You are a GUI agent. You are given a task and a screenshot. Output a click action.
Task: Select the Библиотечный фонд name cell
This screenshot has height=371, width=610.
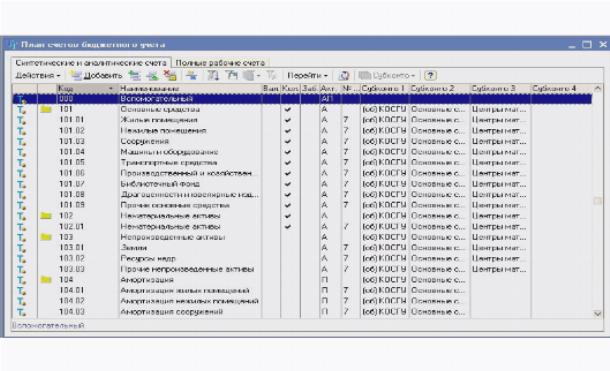(x=190, y=184)
